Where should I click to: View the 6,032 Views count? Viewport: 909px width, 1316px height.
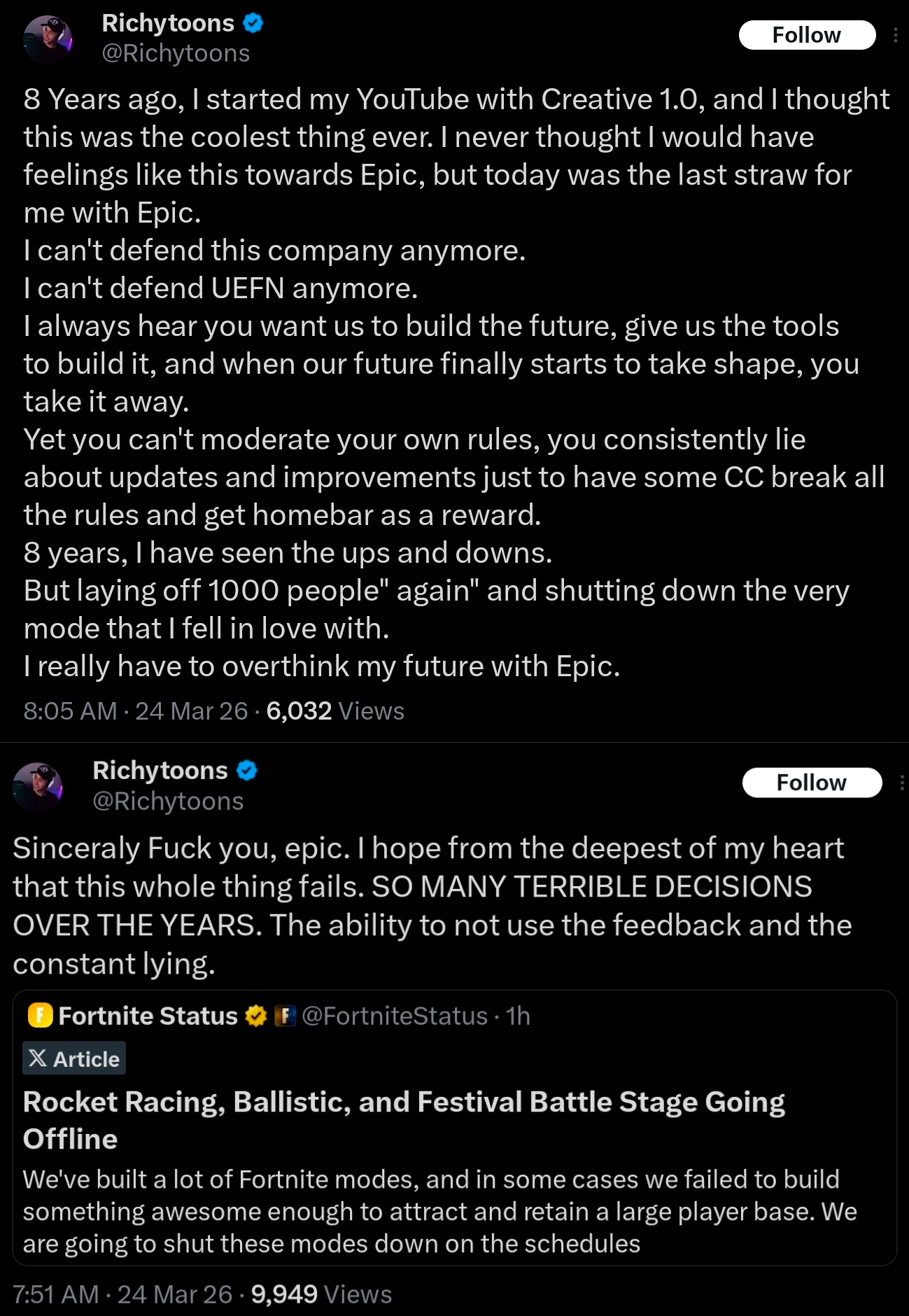coord(334,711)
